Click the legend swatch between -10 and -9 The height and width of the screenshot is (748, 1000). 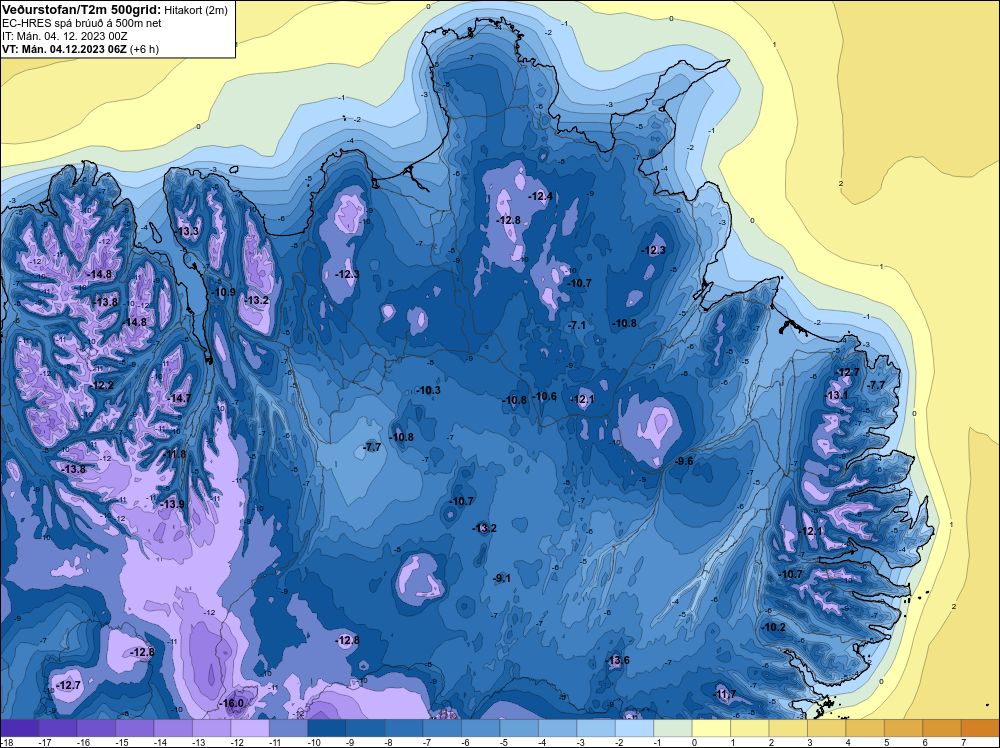(327, 728)
